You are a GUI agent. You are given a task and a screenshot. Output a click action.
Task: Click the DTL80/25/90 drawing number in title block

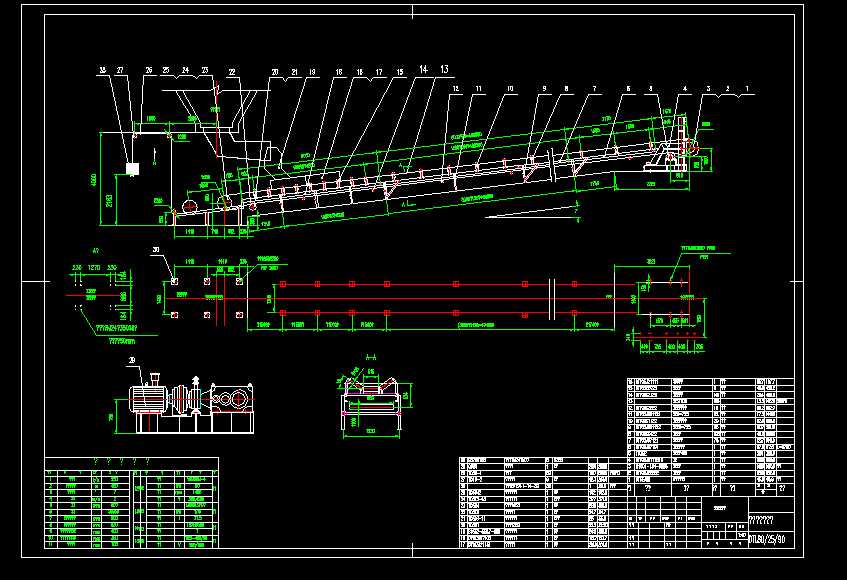(x=768, y=539)
